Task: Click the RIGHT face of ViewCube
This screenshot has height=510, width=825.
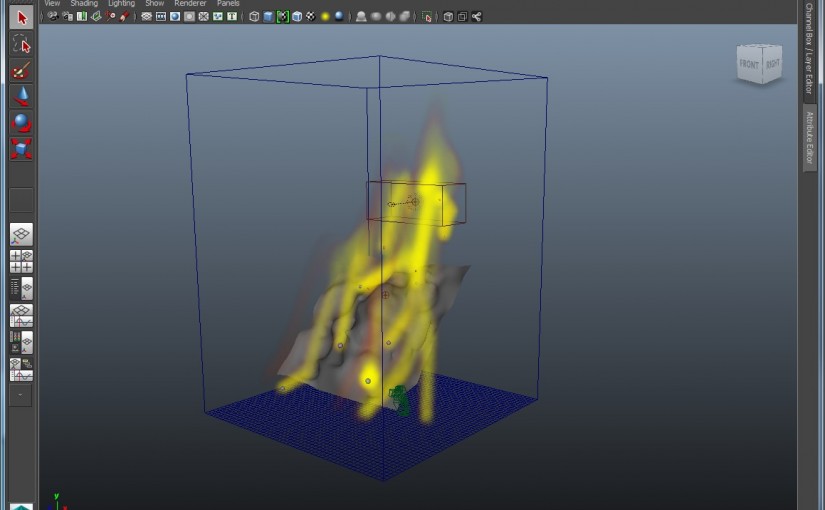Action: click(x=772, y=63)
